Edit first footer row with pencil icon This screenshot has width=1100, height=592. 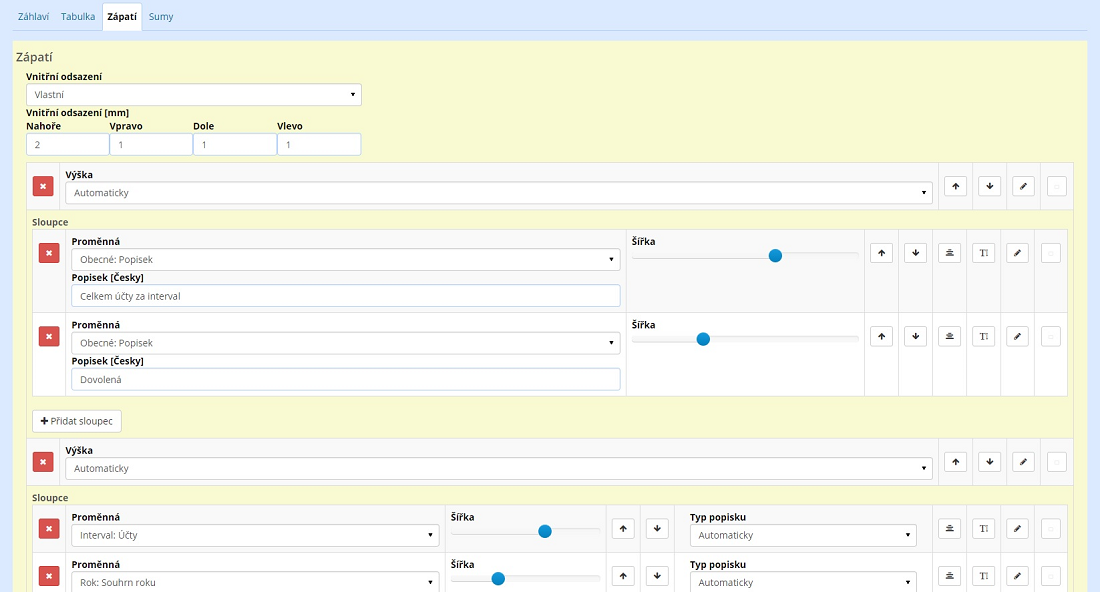pos(1023,186)
